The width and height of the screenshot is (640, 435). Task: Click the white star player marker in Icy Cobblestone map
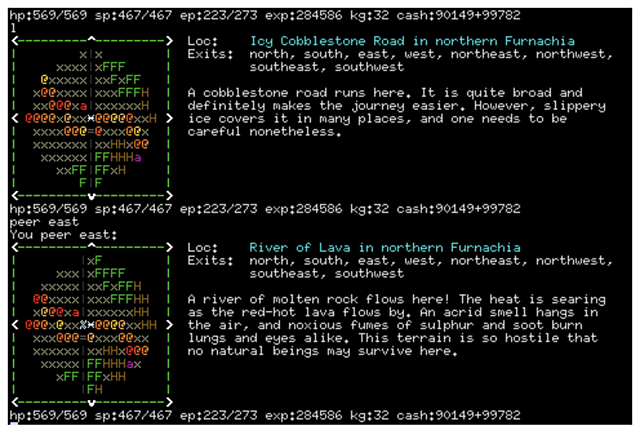click(x=91, y=119)
